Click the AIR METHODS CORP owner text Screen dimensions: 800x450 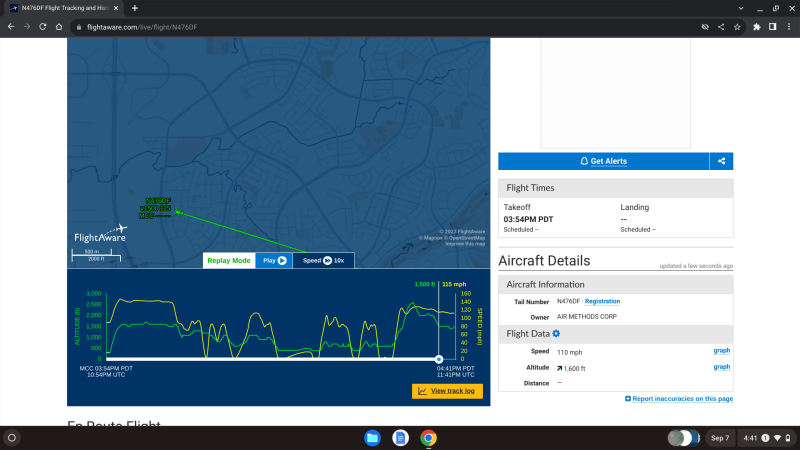point(587,317)
